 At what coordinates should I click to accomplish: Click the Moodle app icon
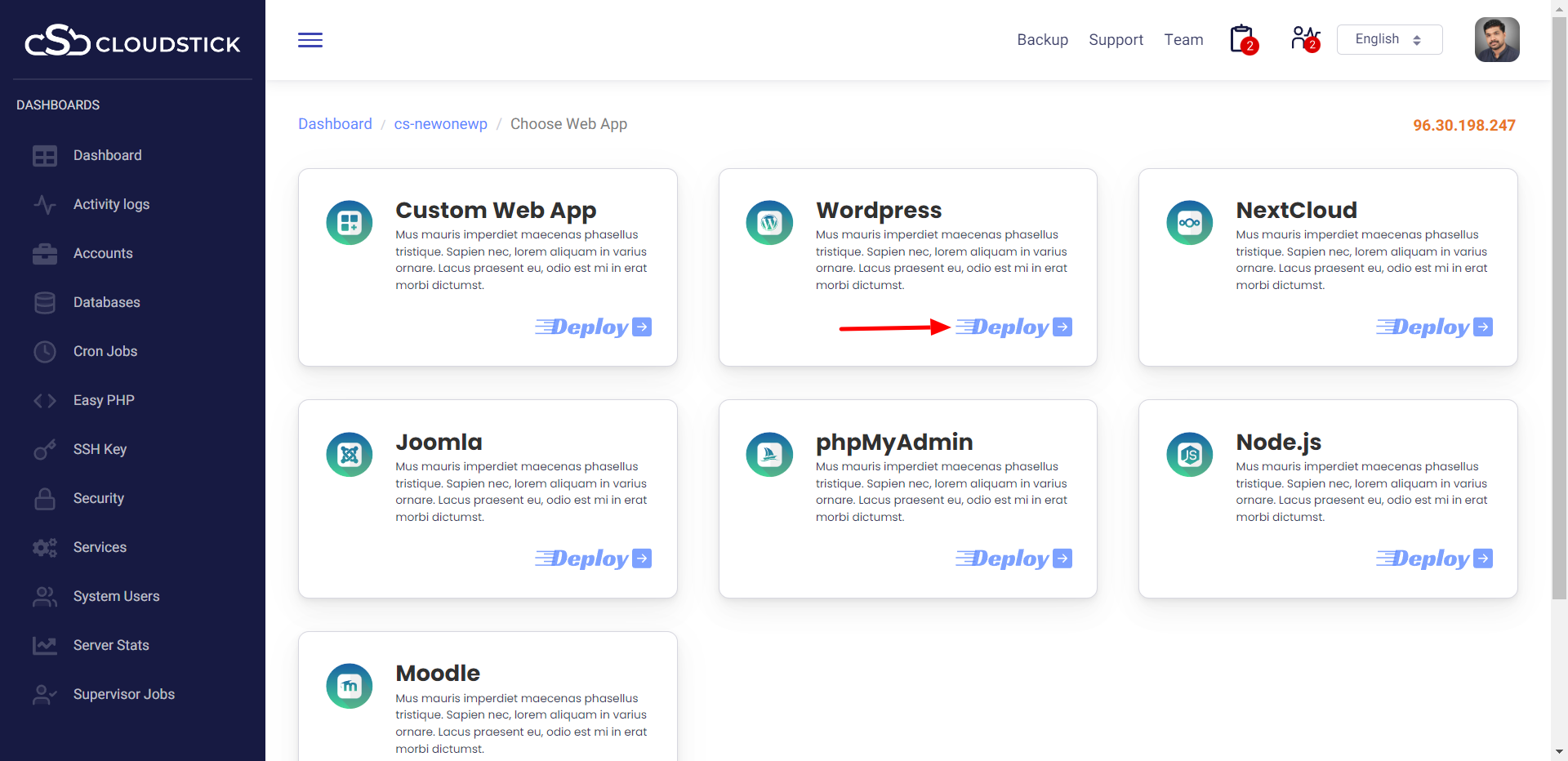pyautogui.click(x=350, y=686)
